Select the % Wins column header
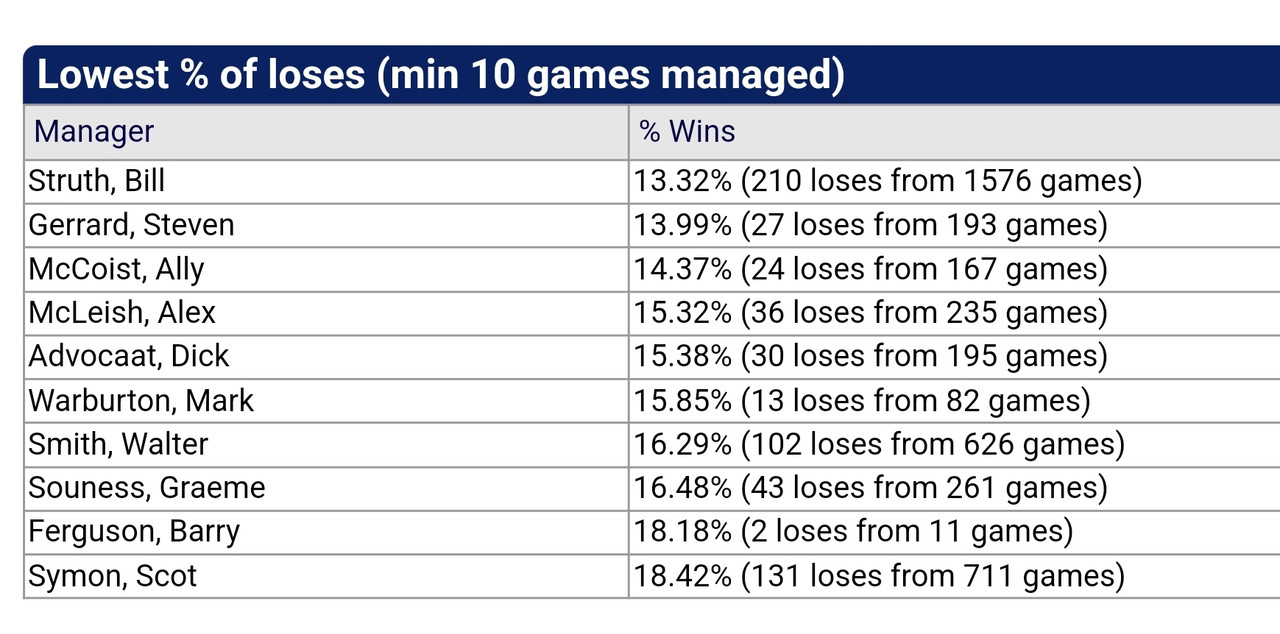 tap(687, 131)
